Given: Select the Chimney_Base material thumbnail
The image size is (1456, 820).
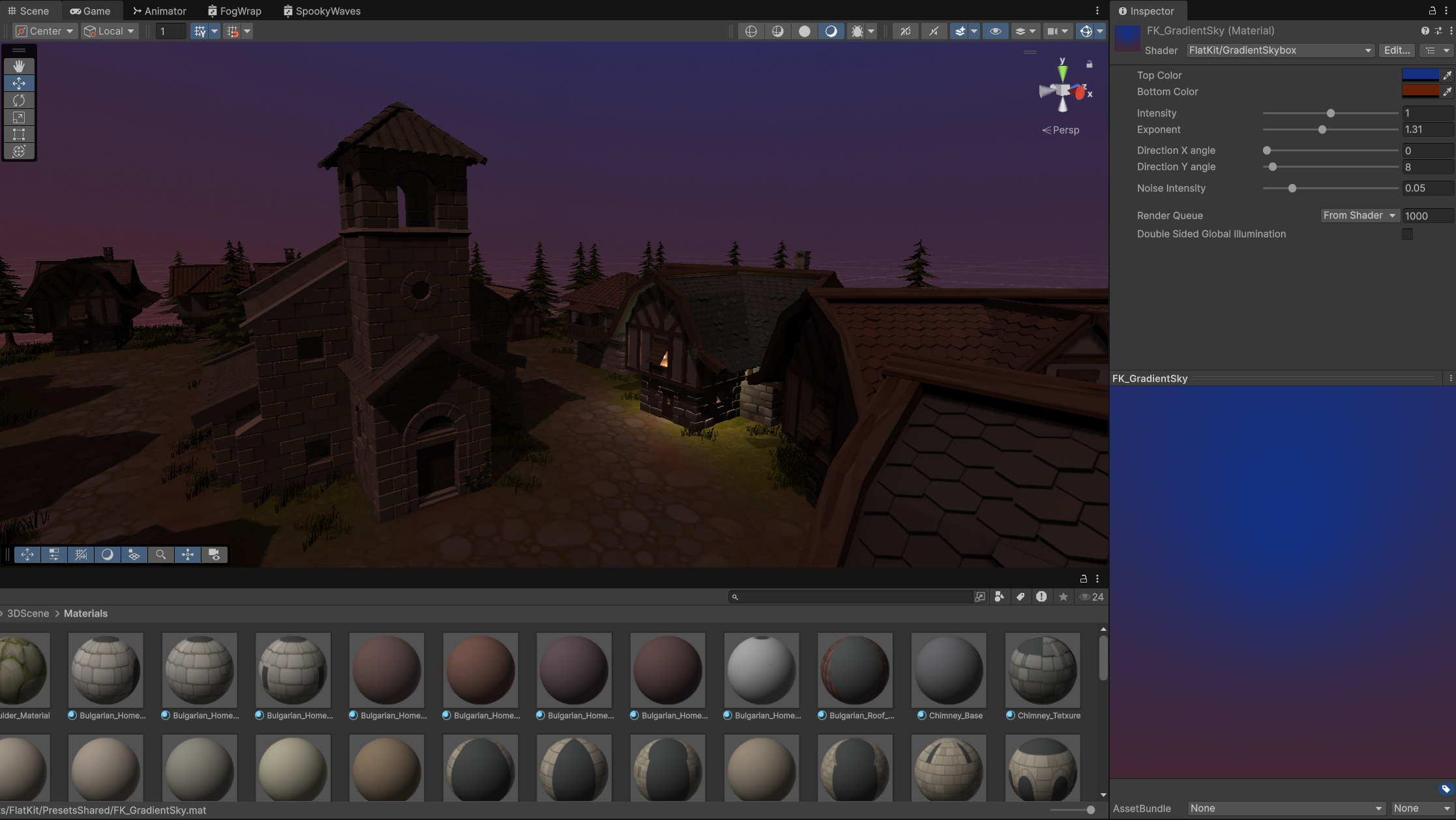Looking at the screenshot, I should [949, 670].
